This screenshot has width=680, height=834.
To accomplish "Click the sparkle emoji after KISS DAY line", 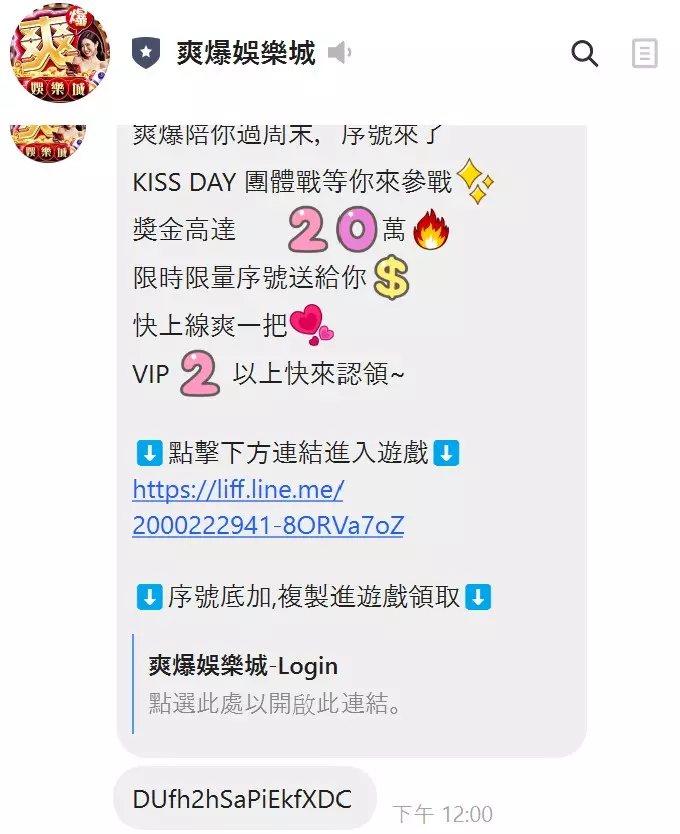I will [x=475, y=181].
